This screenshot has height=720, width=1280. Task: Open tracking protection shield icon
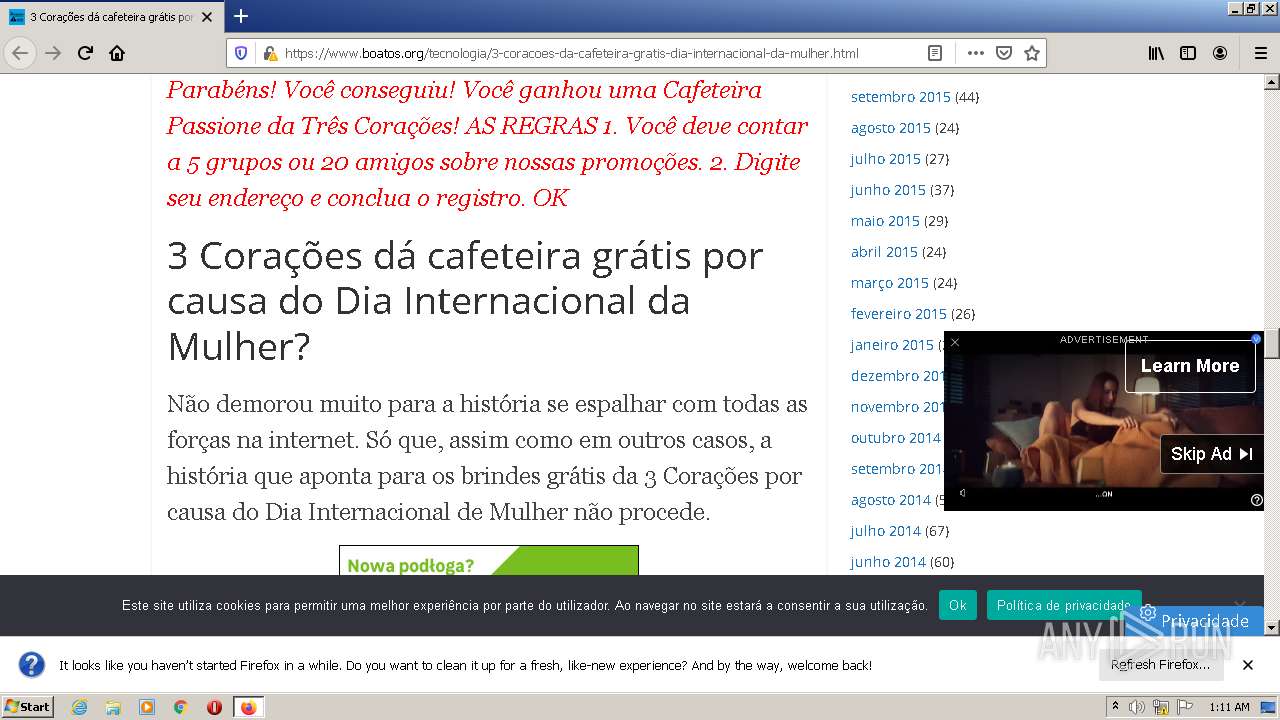tap(241, 53)
